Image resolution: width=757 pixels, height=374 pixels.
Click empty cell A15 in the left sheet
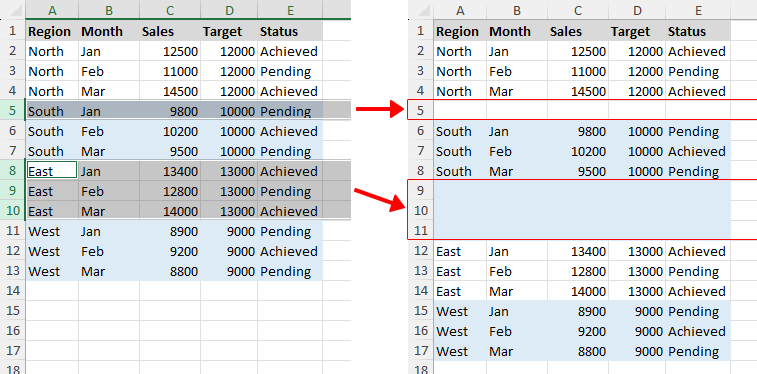point(52,311)
